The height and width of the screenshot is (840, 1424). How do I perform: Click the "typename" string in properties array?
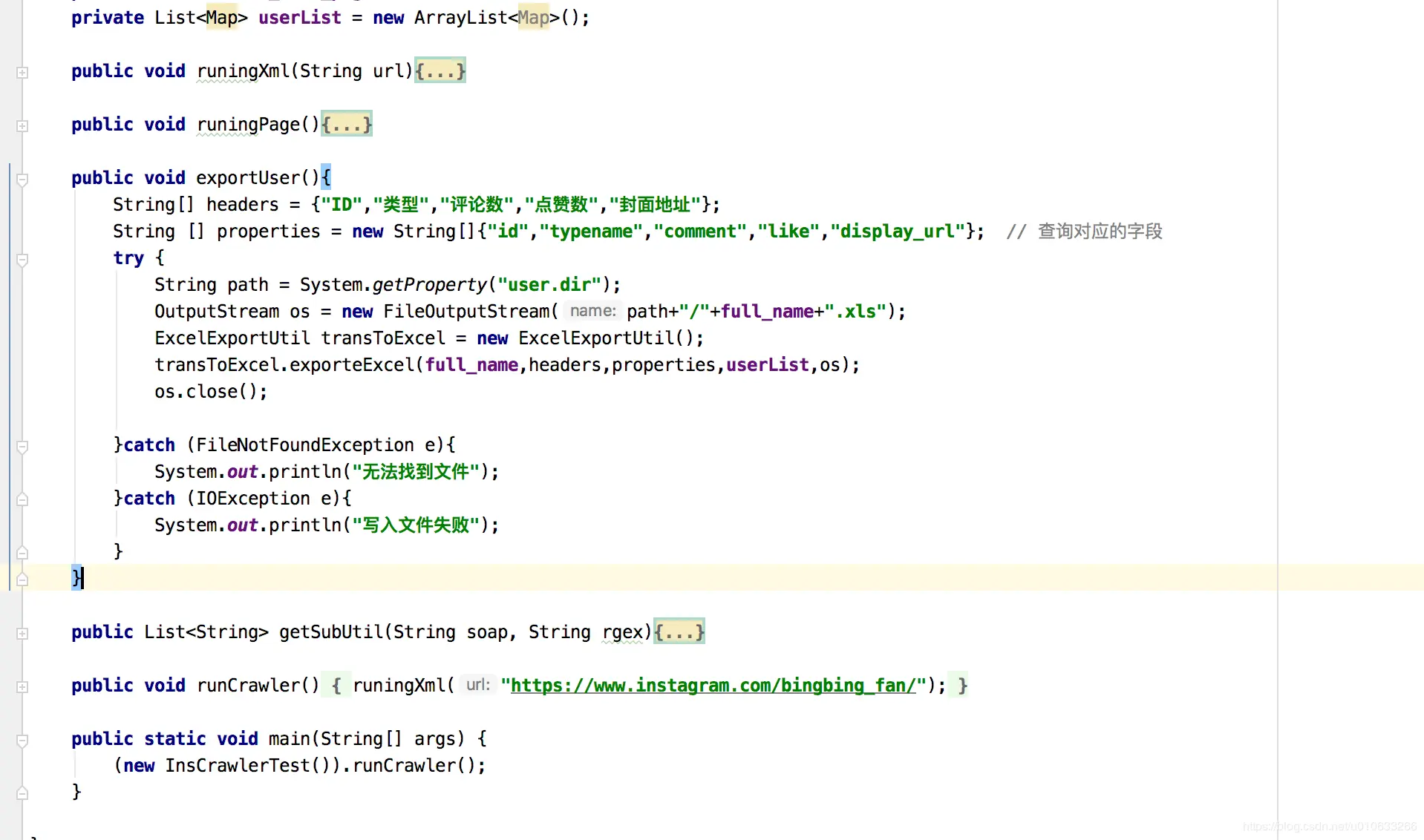[591, 231]
